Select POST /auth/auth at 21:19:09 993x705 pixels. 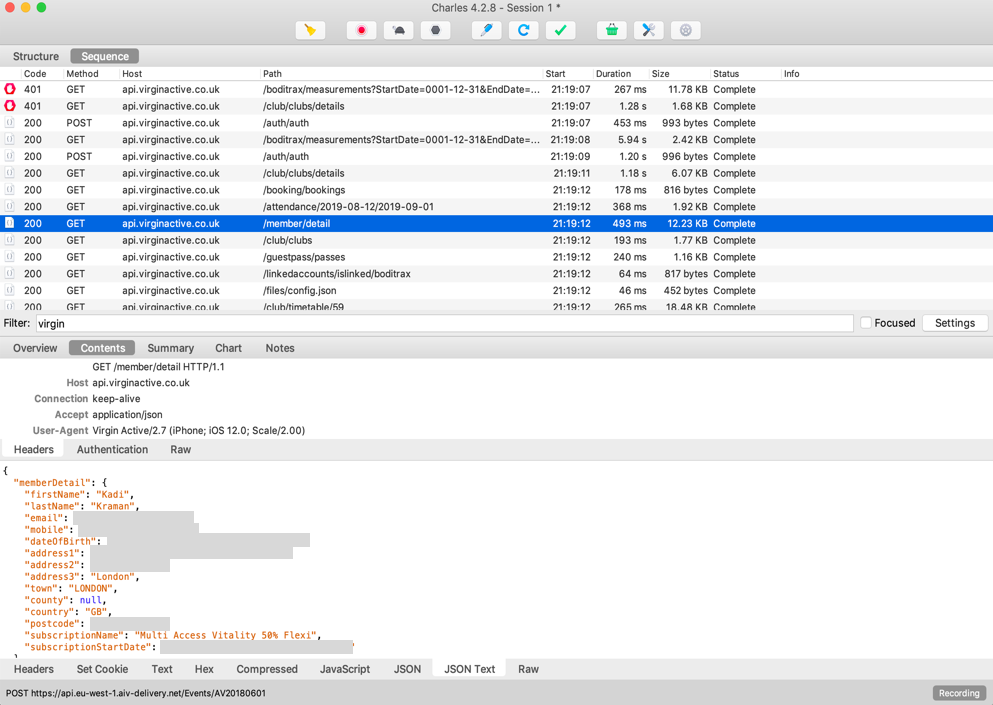coord(496,156)
